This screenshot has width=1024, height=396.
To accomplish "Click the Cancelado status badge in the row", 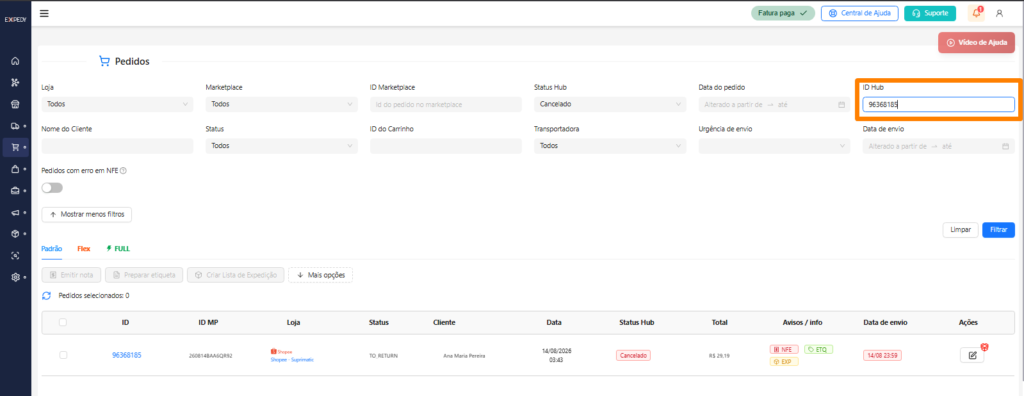I will (x=633, y=355).
